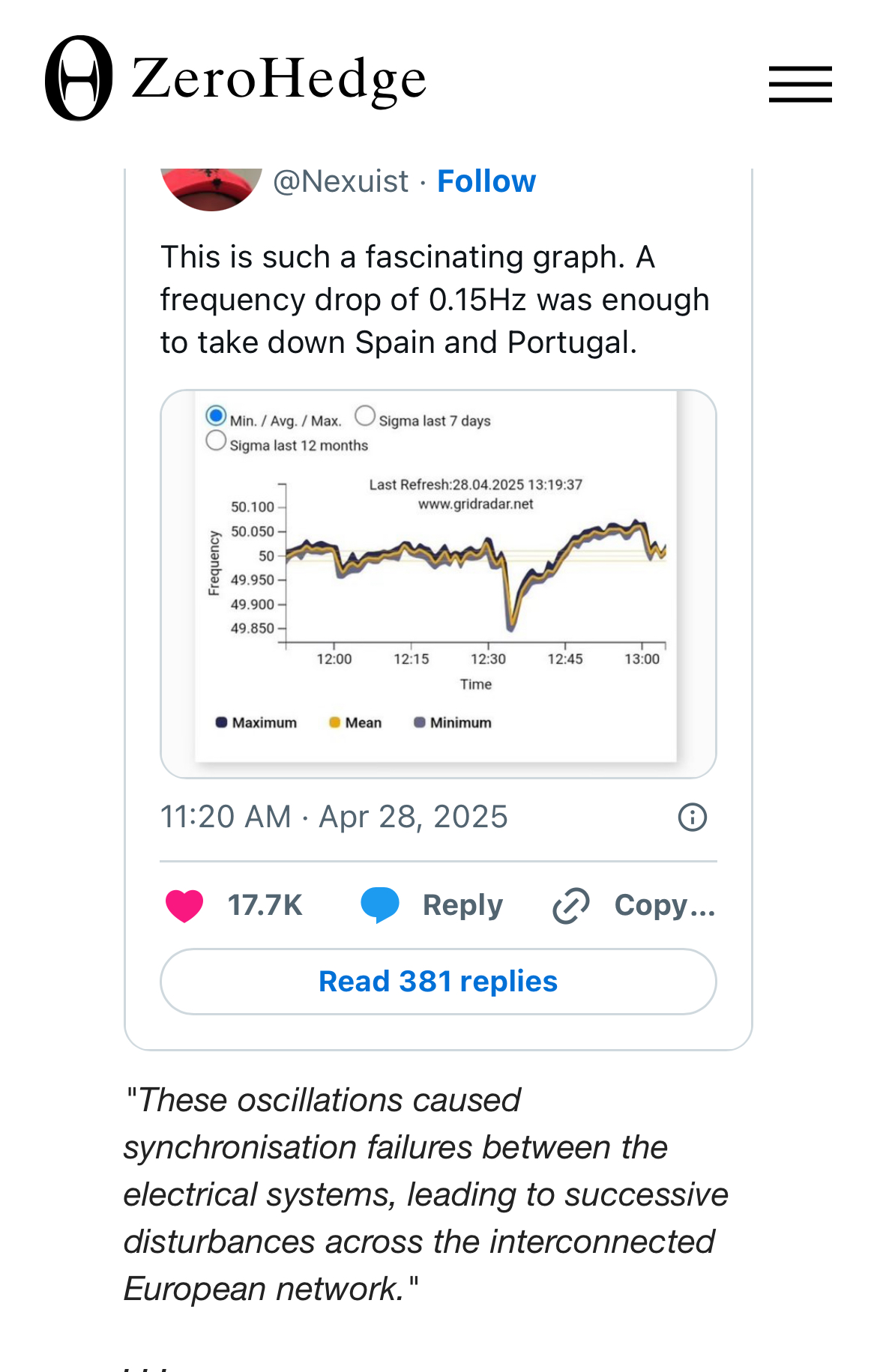Select the Min. / Avg. / Max. radio button
This screenshot has width=877, height=1372.
tap(216, 416)
